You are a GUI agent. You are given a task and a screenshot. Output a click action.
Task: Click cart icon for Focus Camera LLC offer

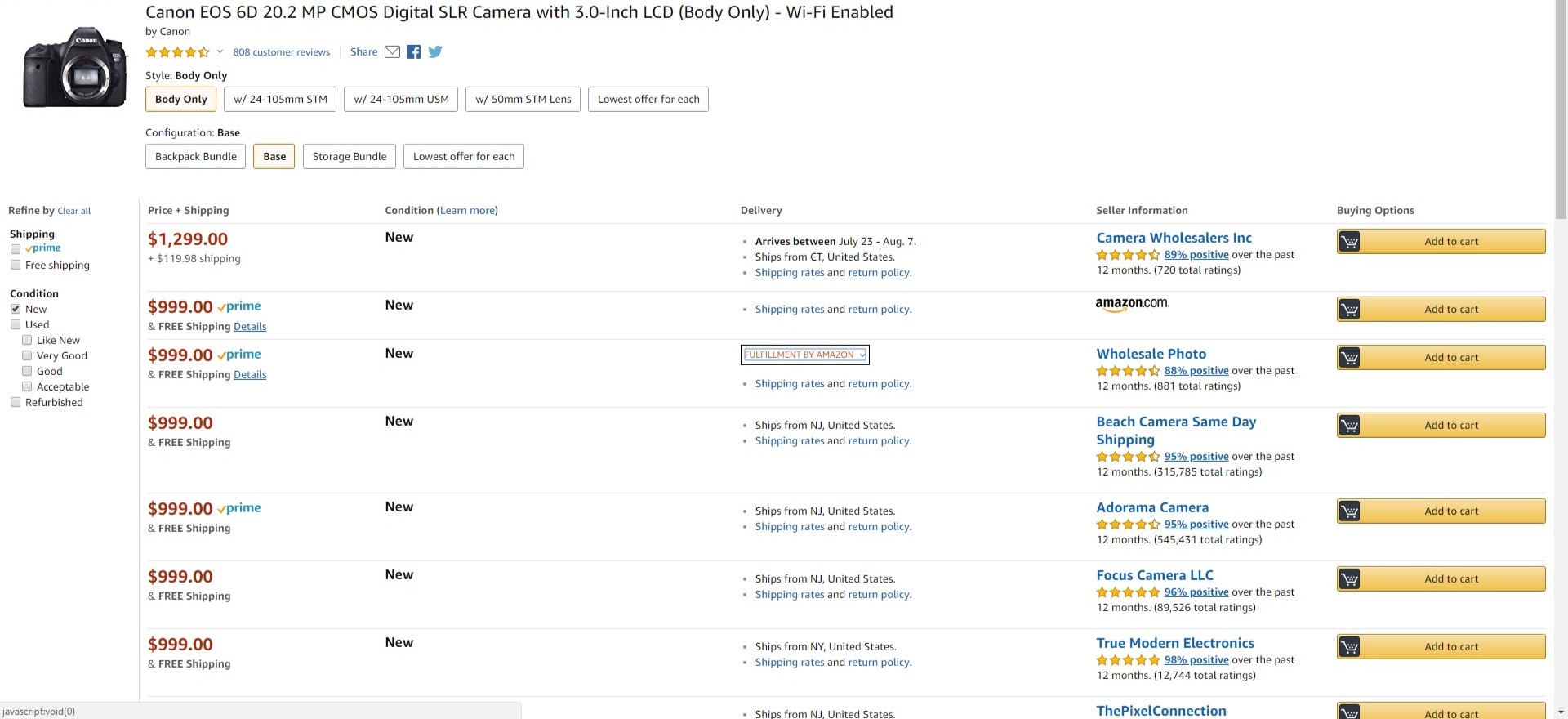pos(1350,579)
